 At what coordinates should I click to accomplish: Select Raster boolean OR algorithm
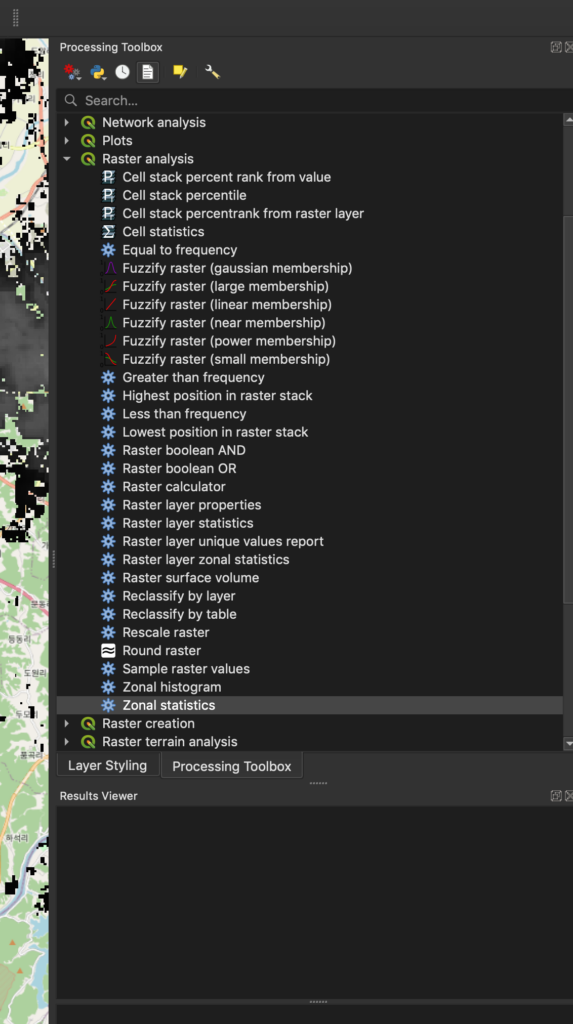179,468
